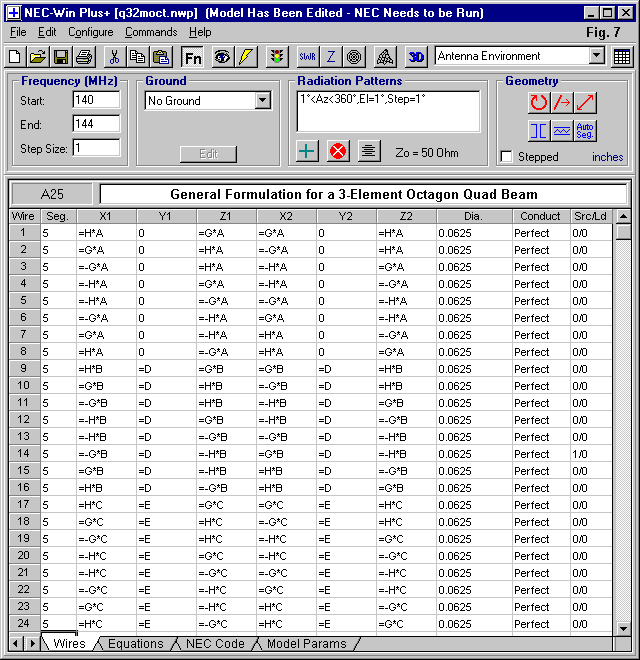Switch to the NEC Code tab

click(215, 644)
